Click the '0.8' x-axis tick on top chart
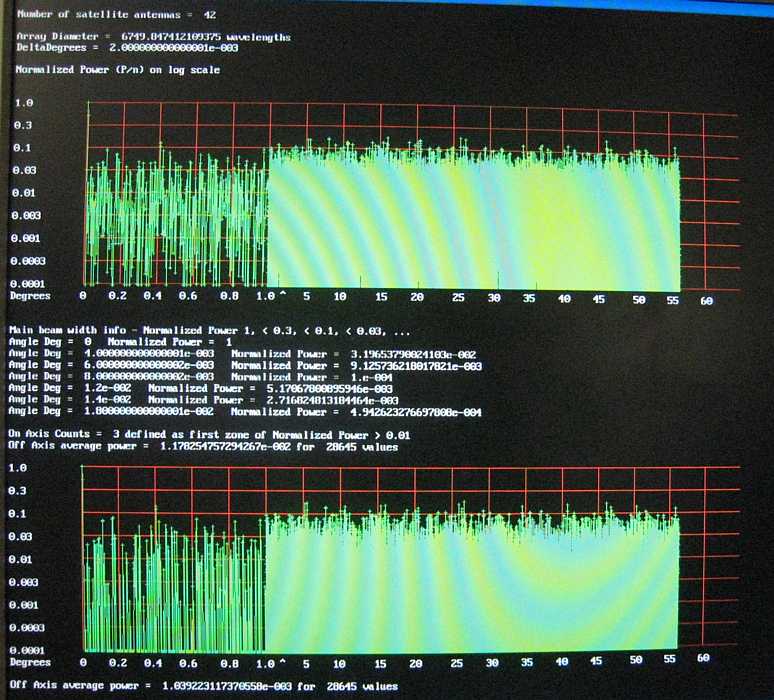The height and width of the screenshot is (700, 774). [229, 296]
